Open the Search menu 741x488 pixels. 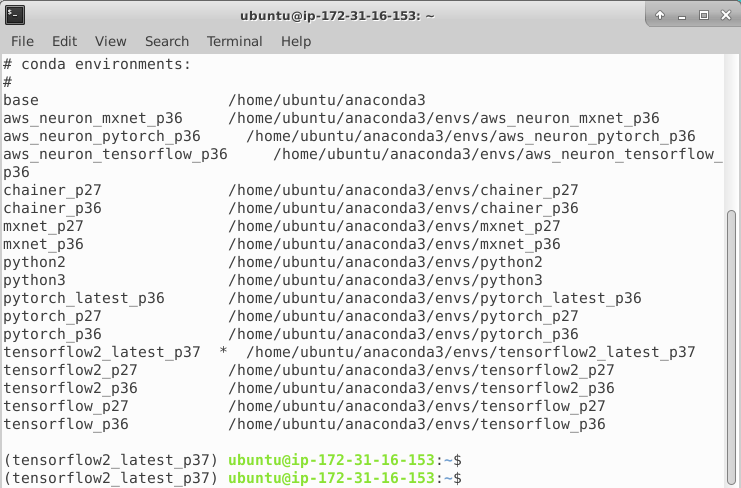pos(167,41)
